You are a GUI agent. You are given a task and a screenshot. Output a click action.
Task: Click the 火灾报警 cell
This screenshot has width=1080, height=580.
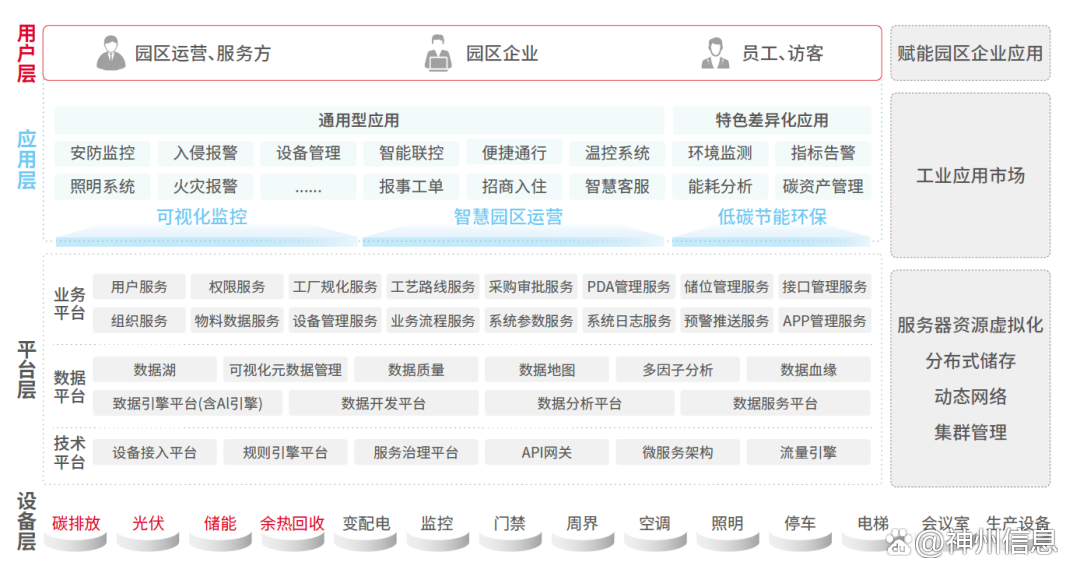(205, 186)
